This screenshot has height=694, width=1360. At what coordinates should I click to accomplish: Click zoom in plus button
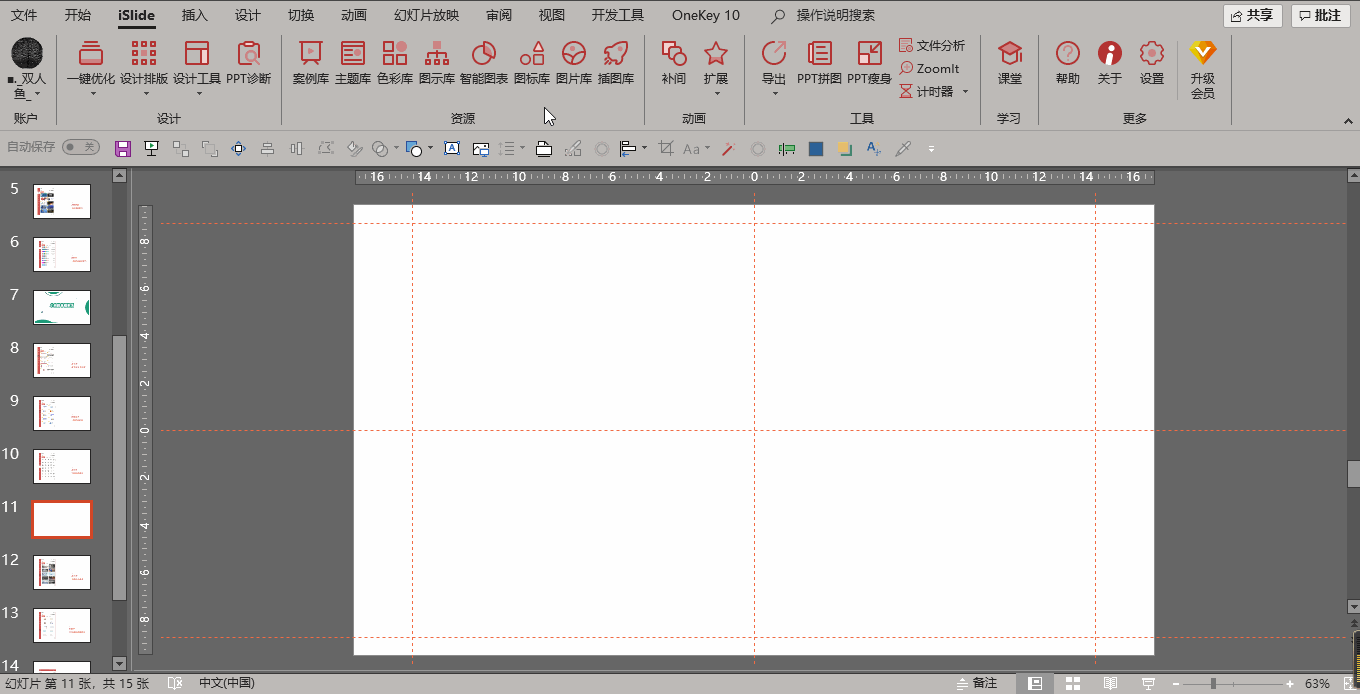coord(1290,684)
